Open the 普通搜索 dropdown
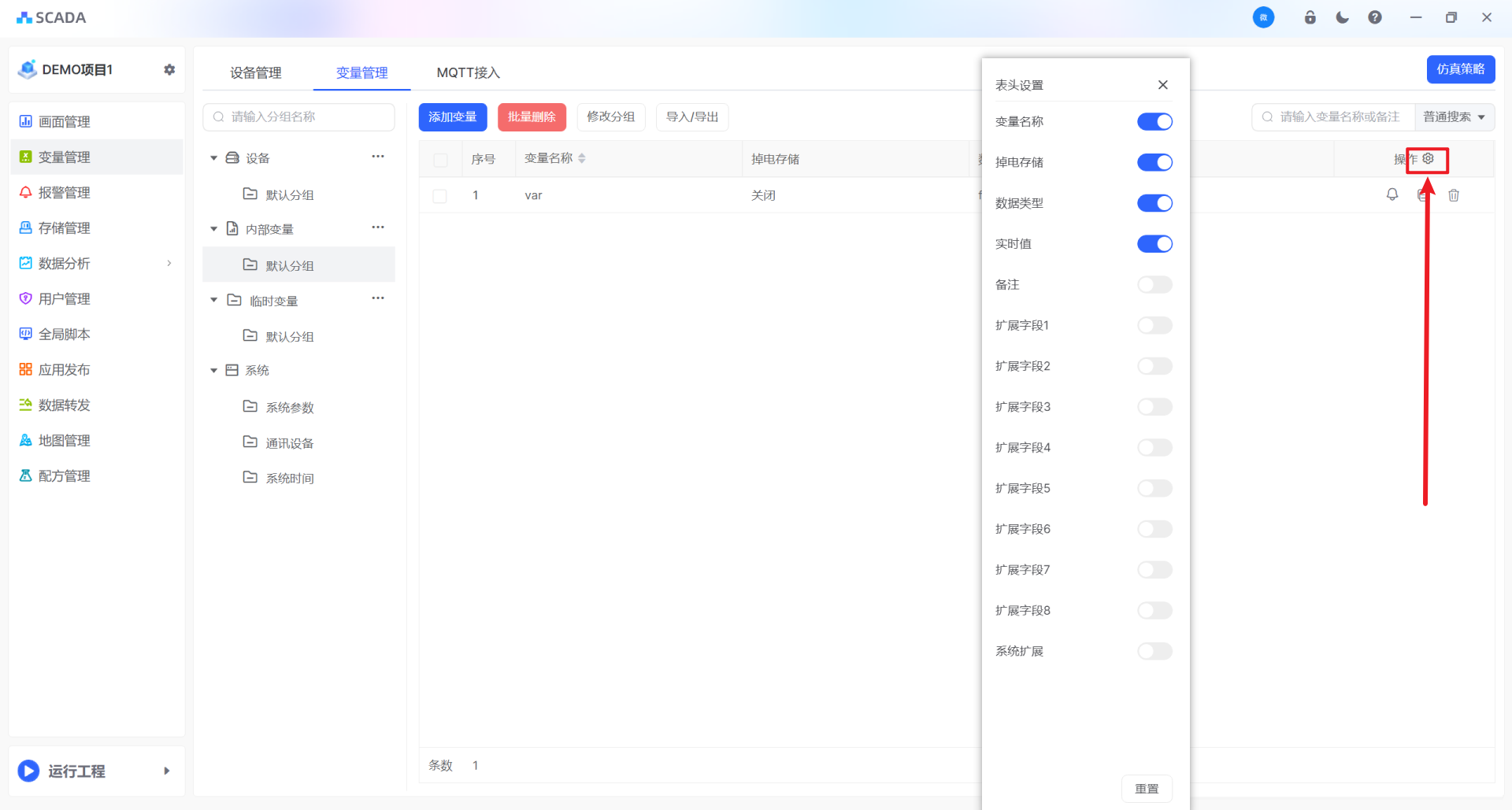This screenshot has width=1512, height=810. [1454, 117]
